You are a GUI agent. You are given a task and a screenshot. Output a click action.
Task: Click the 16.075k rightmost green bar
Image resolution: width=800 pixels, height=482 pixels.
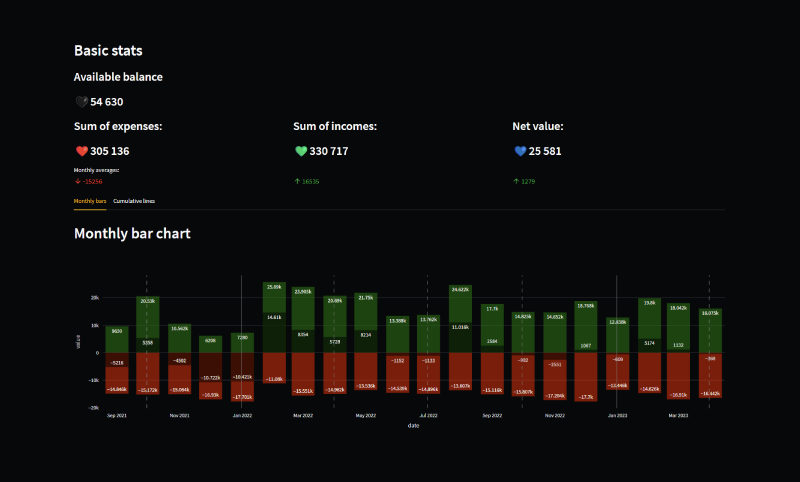(710, 330)
